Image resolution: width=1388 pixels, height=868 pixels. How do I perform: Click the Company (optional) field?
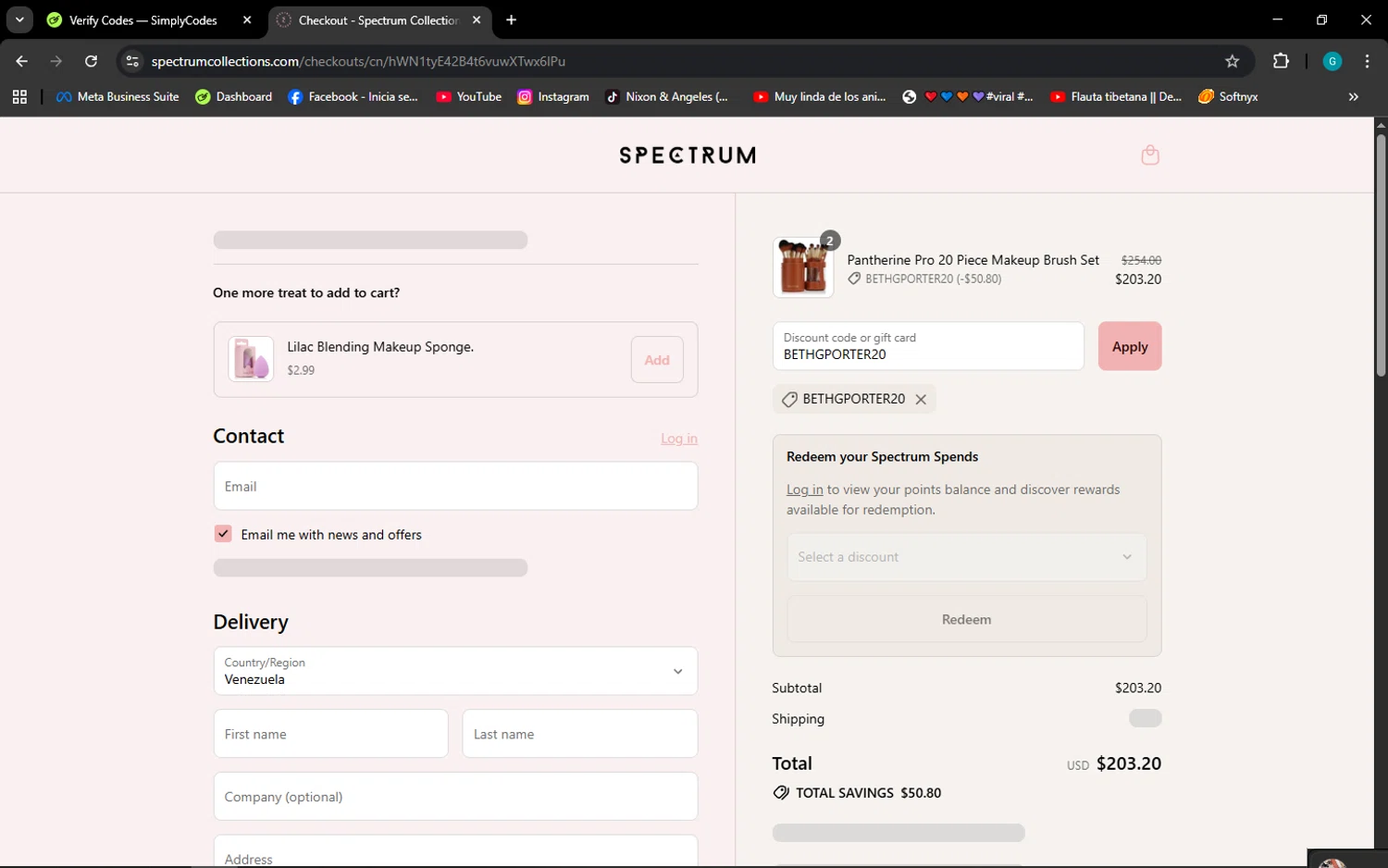coord(455,797)
